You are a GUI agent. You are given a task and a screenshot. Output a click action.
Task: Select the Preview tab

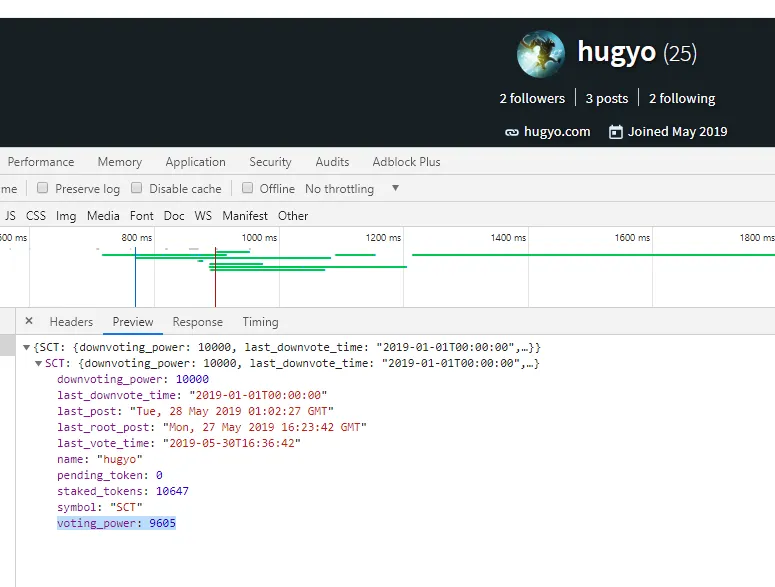[133, 322]
